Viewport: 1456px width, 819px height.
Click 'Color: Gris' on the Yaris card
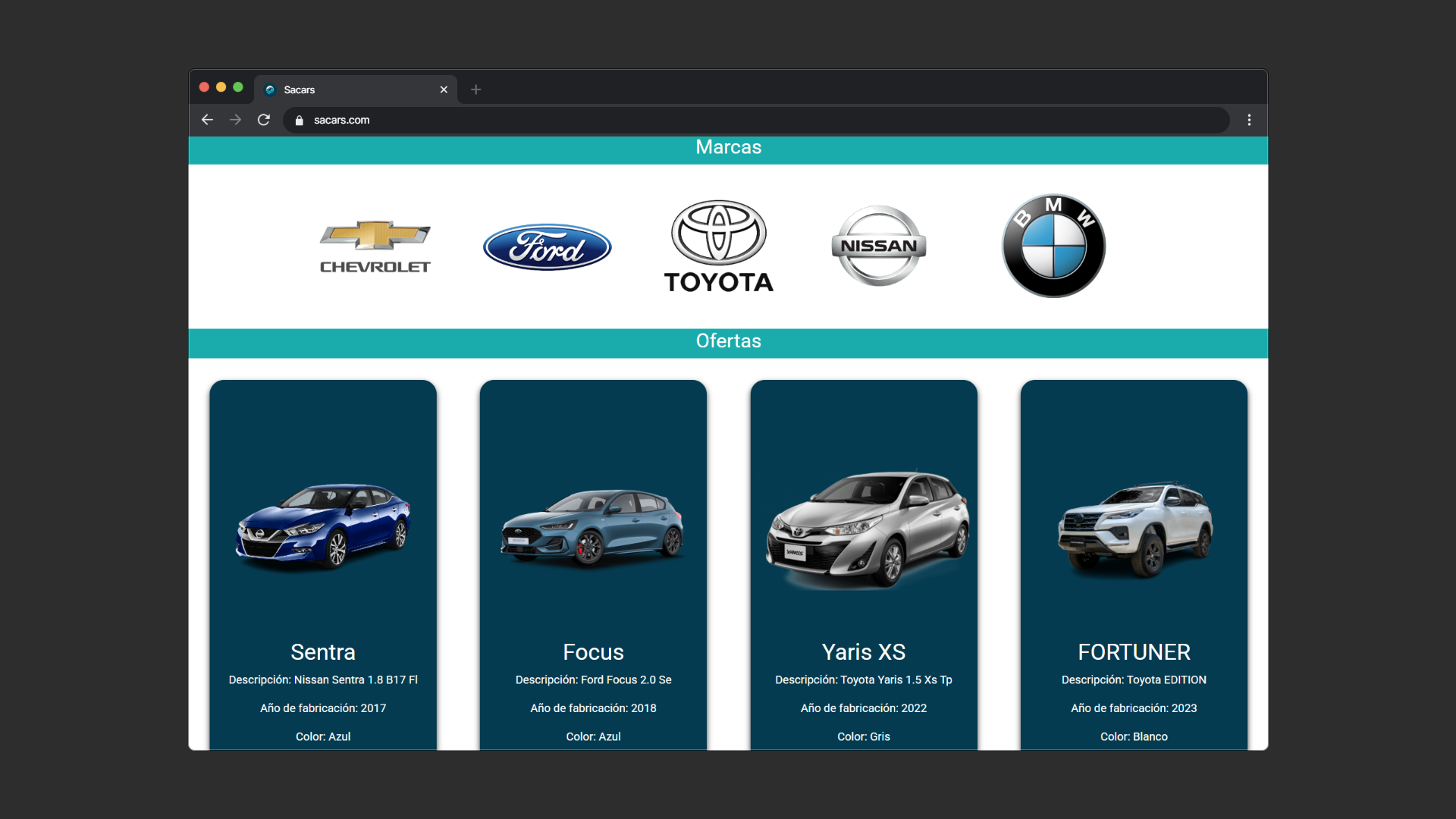pos(864,737)
